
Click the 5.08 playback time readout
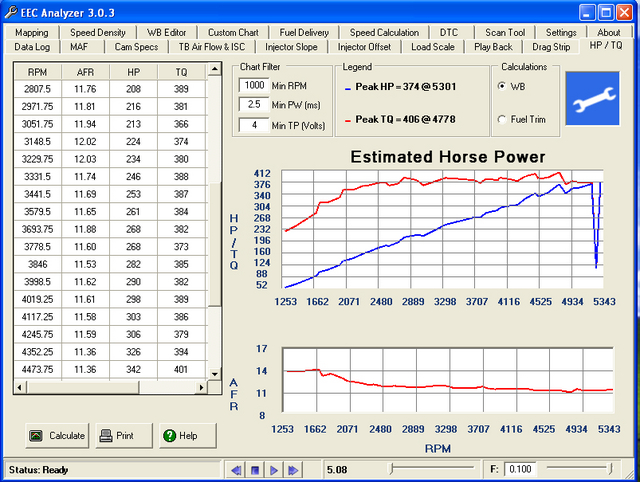click(337, 470)
